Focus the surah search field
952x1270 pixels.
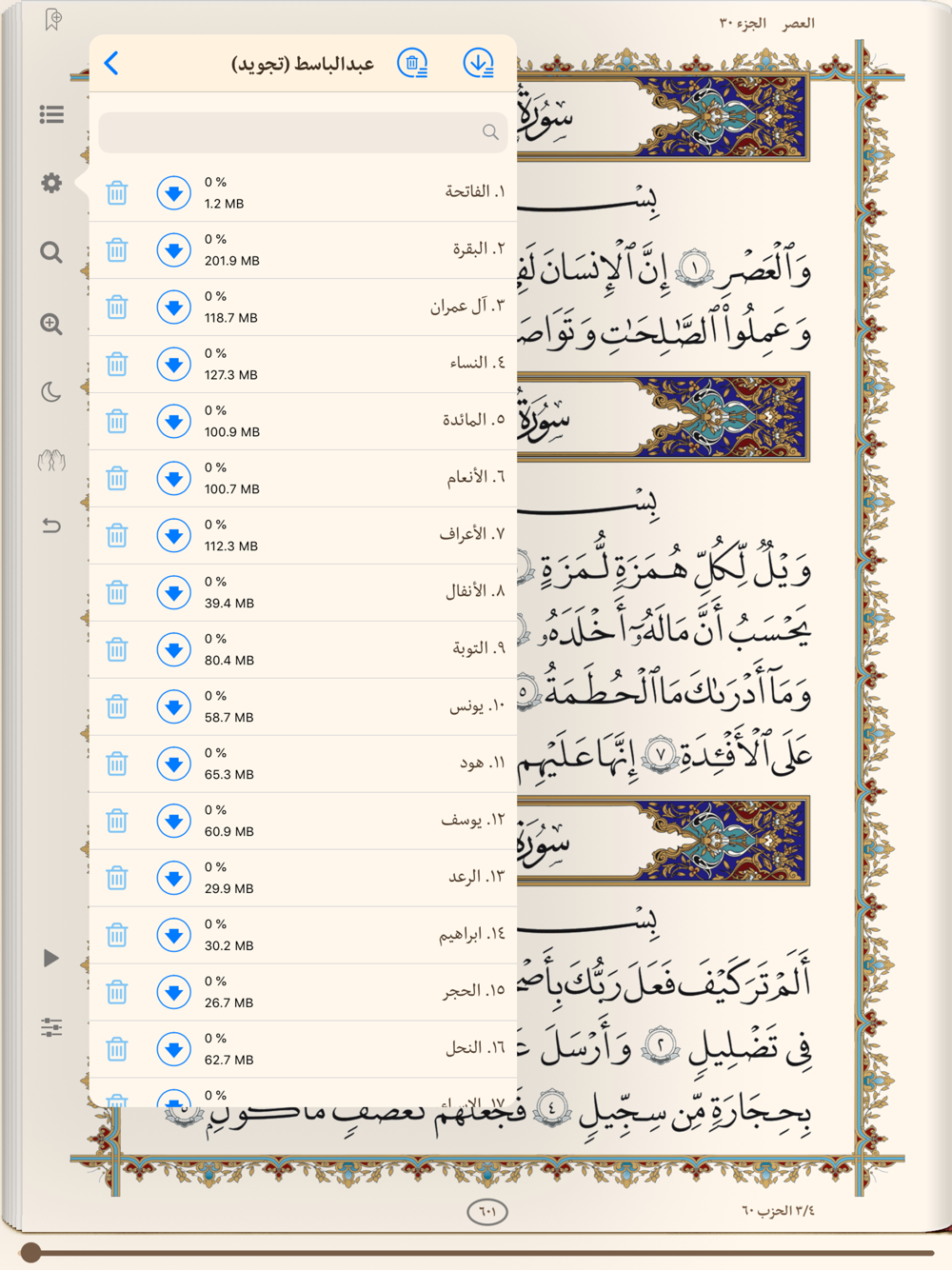303,132
